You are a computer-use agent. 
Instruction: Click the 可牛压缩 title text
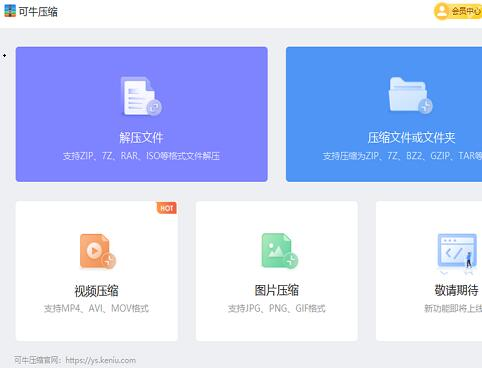tap(38, 12)
